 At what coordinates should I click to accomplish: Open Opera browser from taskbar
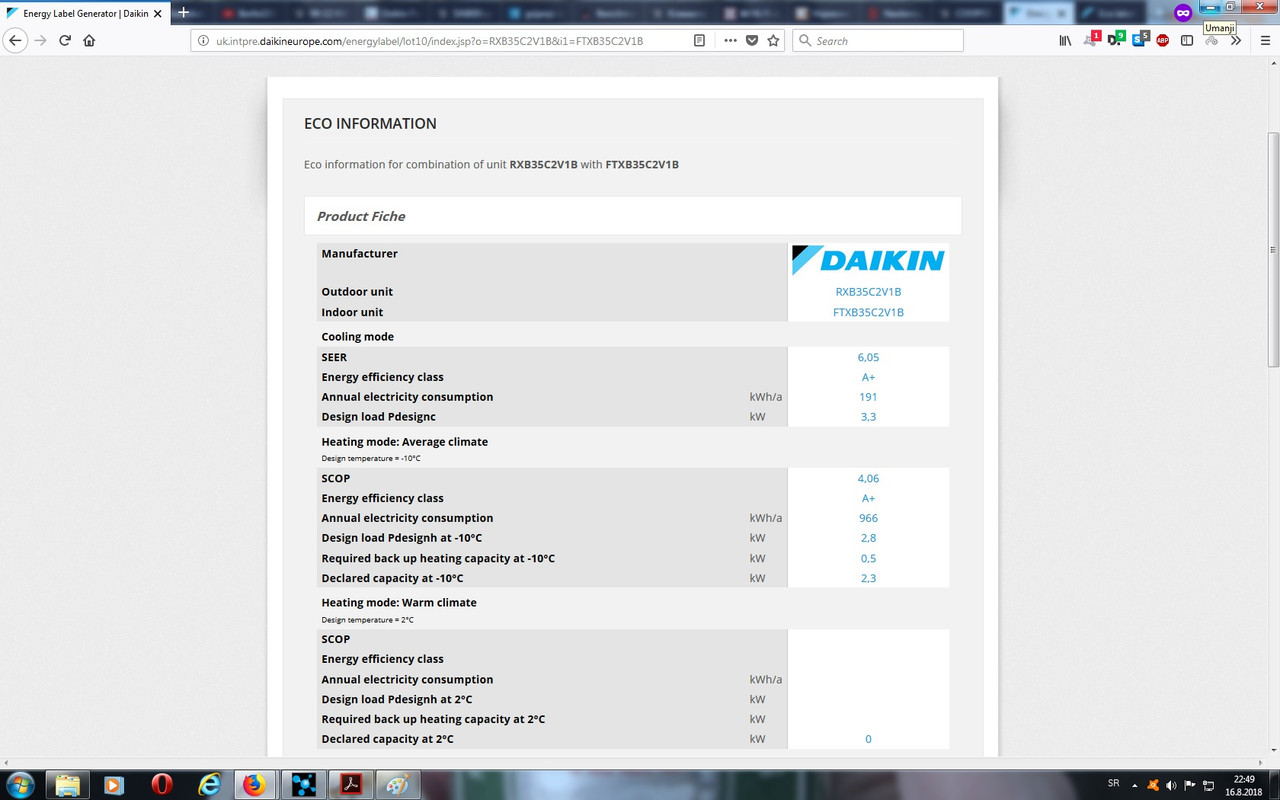[x=161, y=785]
